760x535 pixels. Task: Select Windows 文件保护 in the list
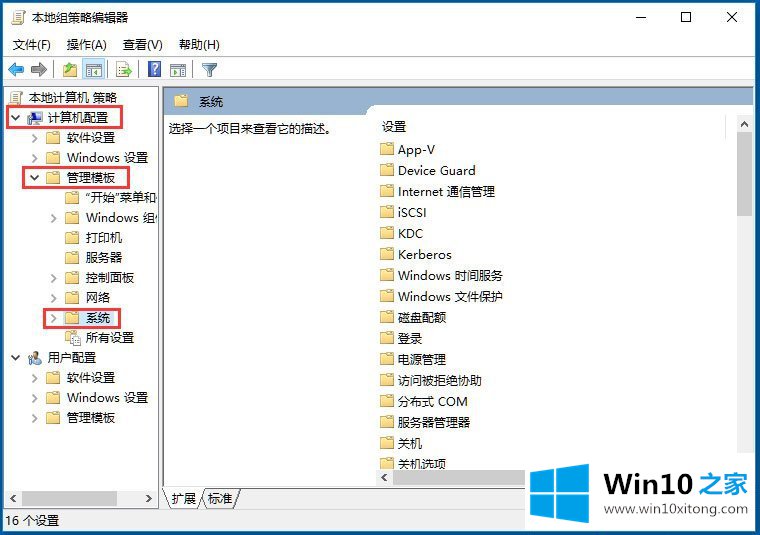(x=450, y=296)
